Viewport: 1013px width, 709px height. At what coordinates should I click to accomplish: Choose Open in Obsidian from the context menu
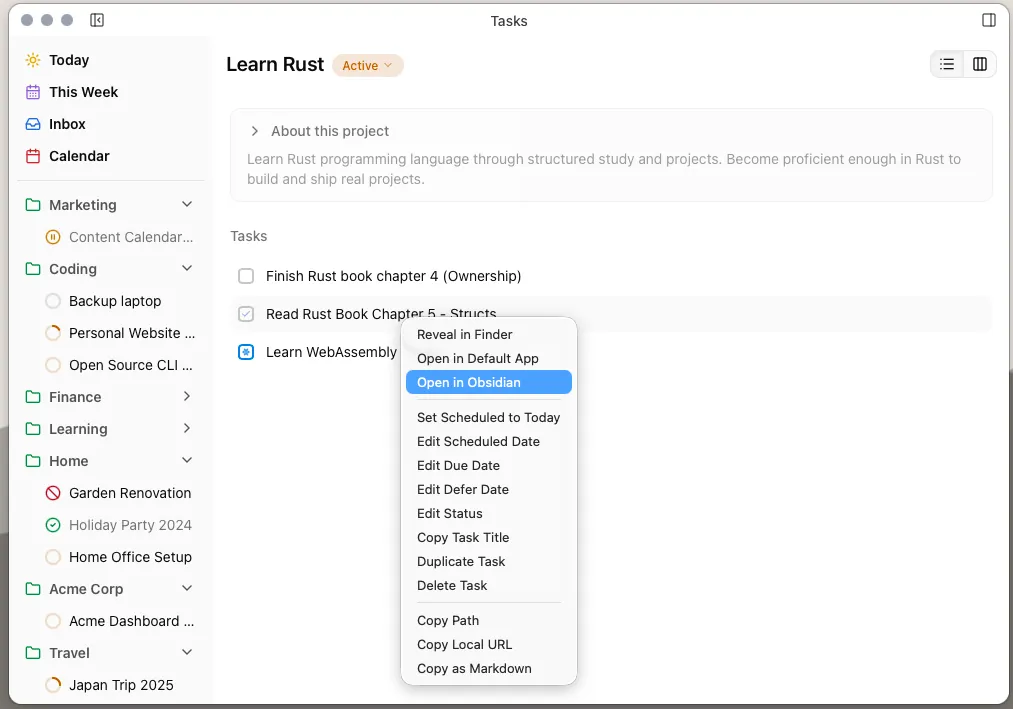click(469, 382)
